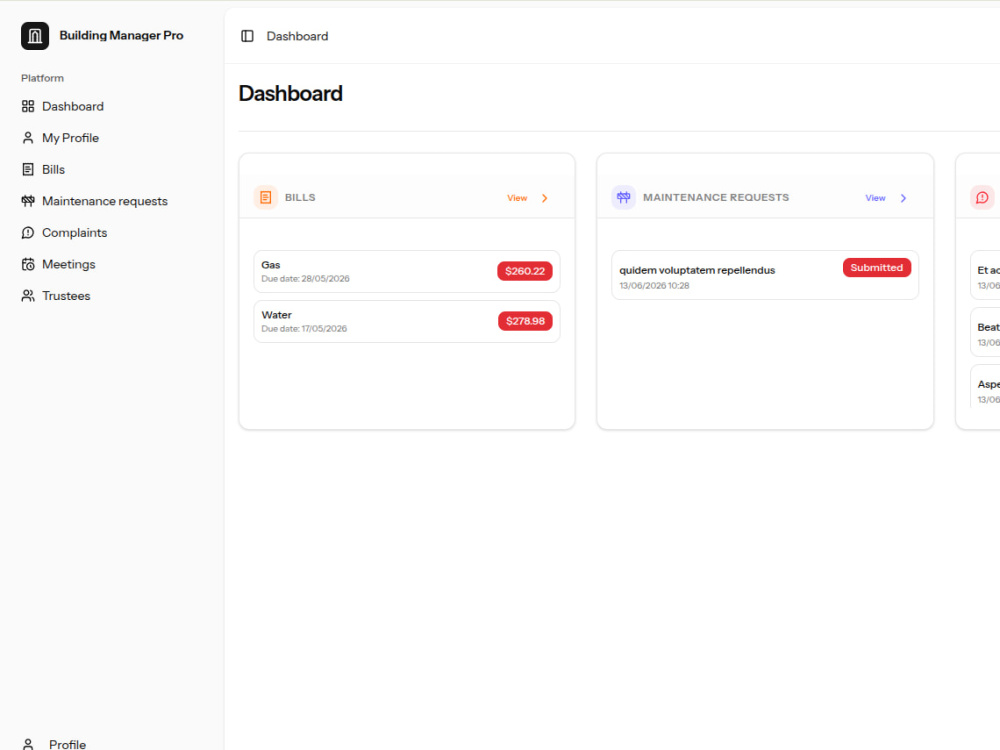The width and height of the screenshot is (1000, 750).
Task: Click the Bills receipt icon in sidebar
Action: [x=28, y=170]
